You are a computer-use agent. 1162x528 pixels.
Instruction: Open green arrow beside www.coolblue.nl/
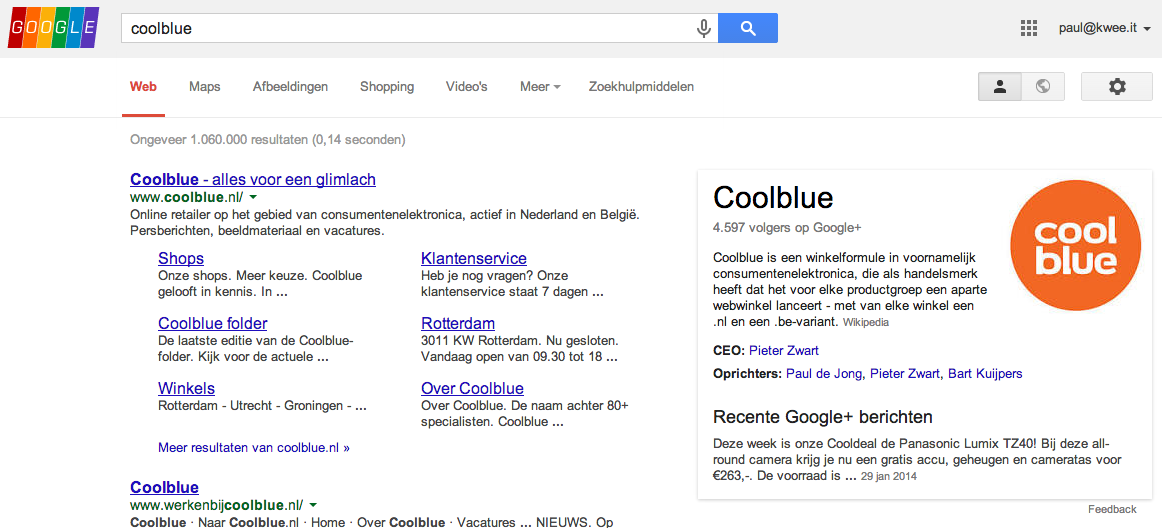(x=253, y=197)
